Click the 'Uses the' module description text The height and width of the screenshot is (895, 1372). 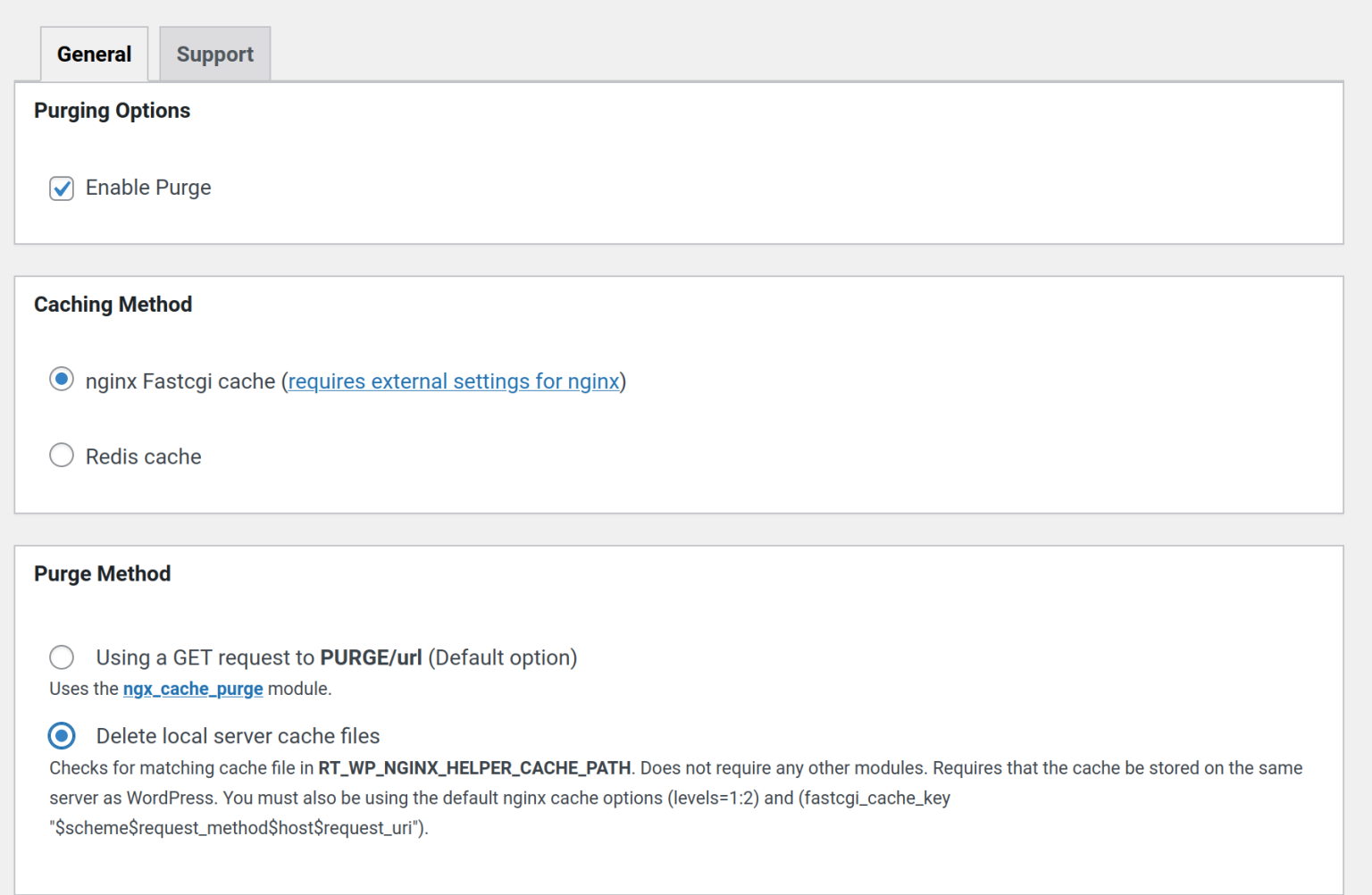(x=84, y=689)
